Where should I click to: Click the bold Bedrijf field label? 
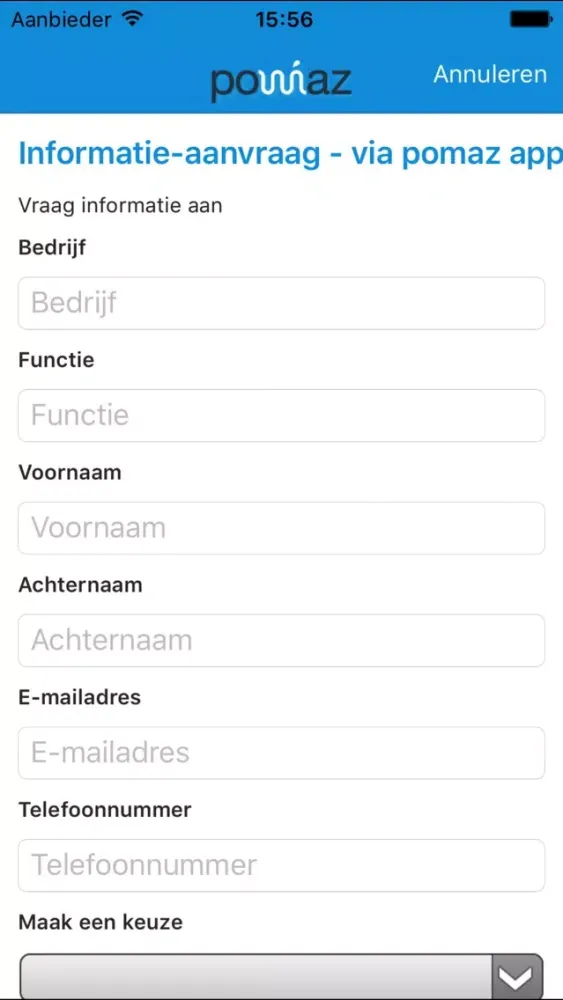pyautogui.click(x=52, y=247)
